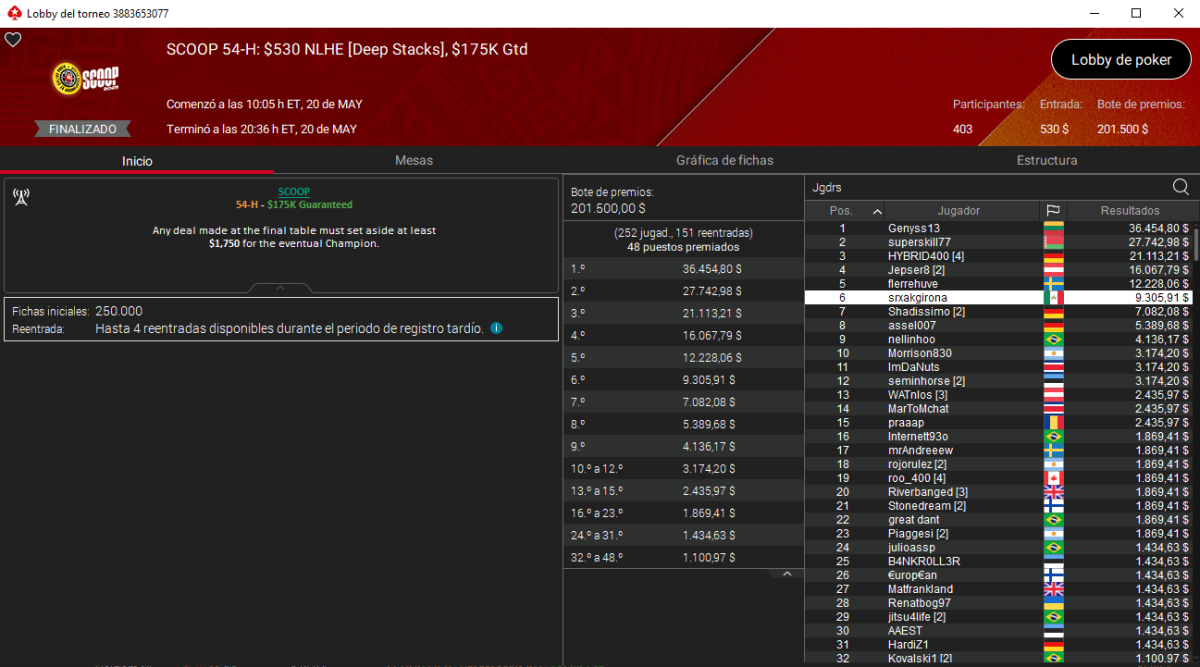
Task: Select player row jitsu4life [2]
Action: pos(998,617)
